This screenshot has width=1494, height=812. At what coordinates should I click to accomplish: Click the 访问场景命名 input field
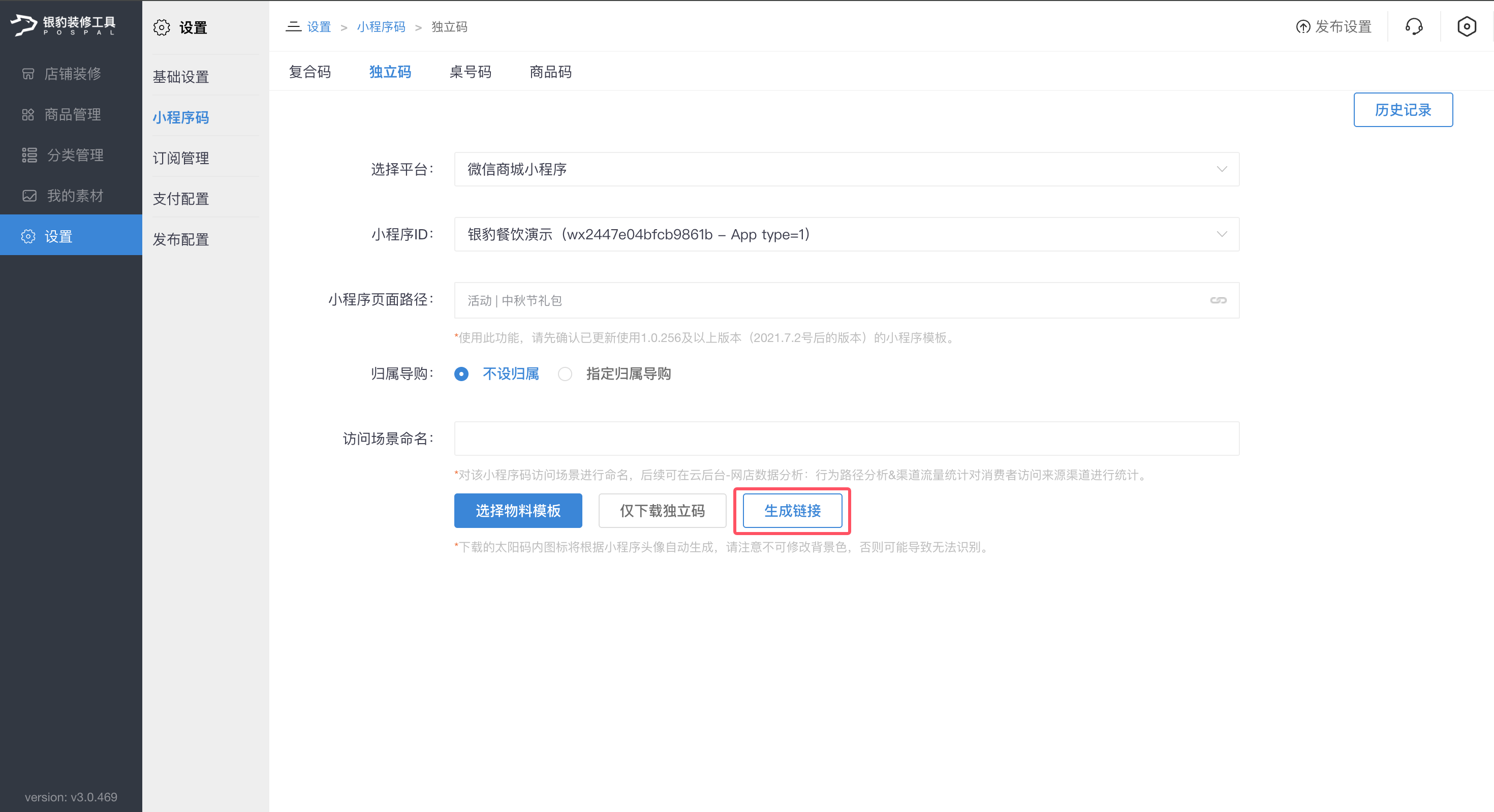tap(847, 439)
